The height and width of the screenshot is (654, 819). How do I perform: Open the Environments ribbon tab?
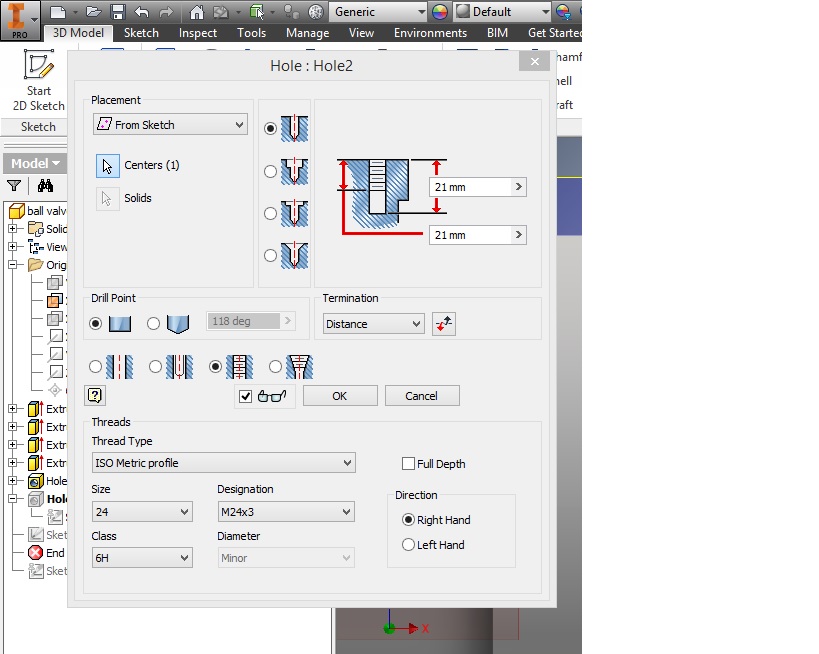430,32
